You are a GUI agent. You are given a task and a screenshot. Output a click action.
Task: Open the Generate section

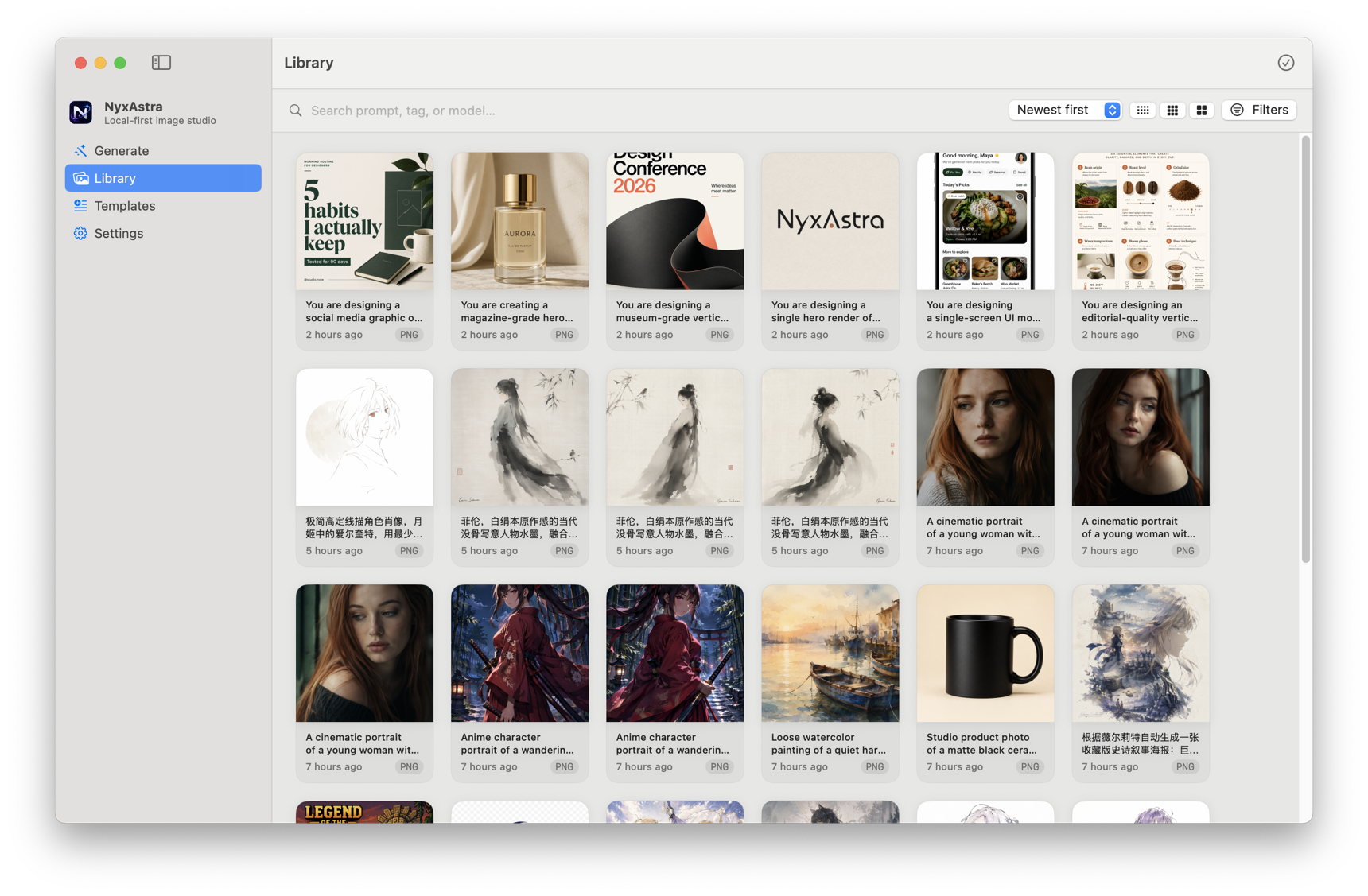[x=163, y=150]
